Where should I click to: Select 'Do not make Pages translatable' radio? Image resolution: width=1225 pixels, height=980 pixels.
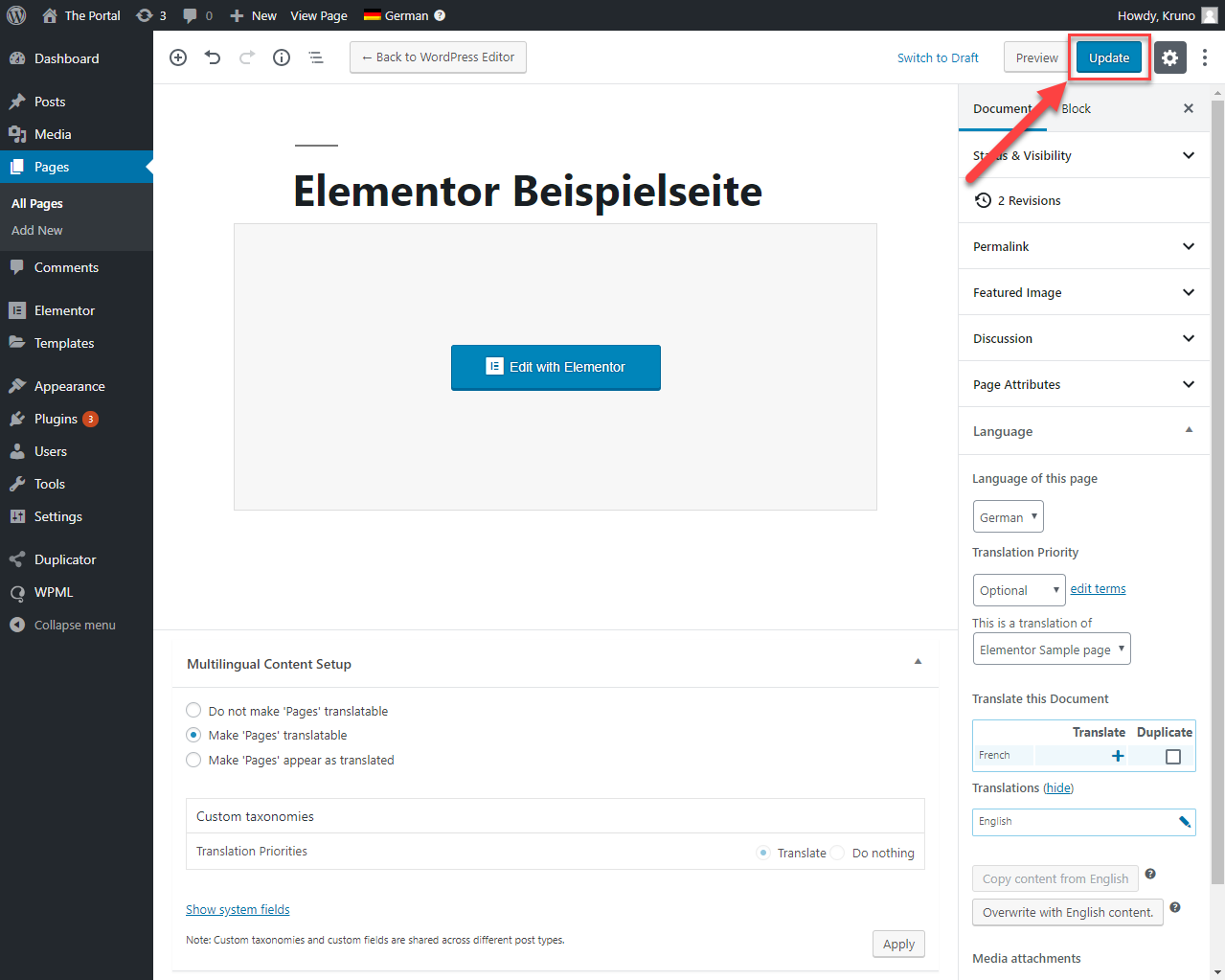tap(193, 710)
